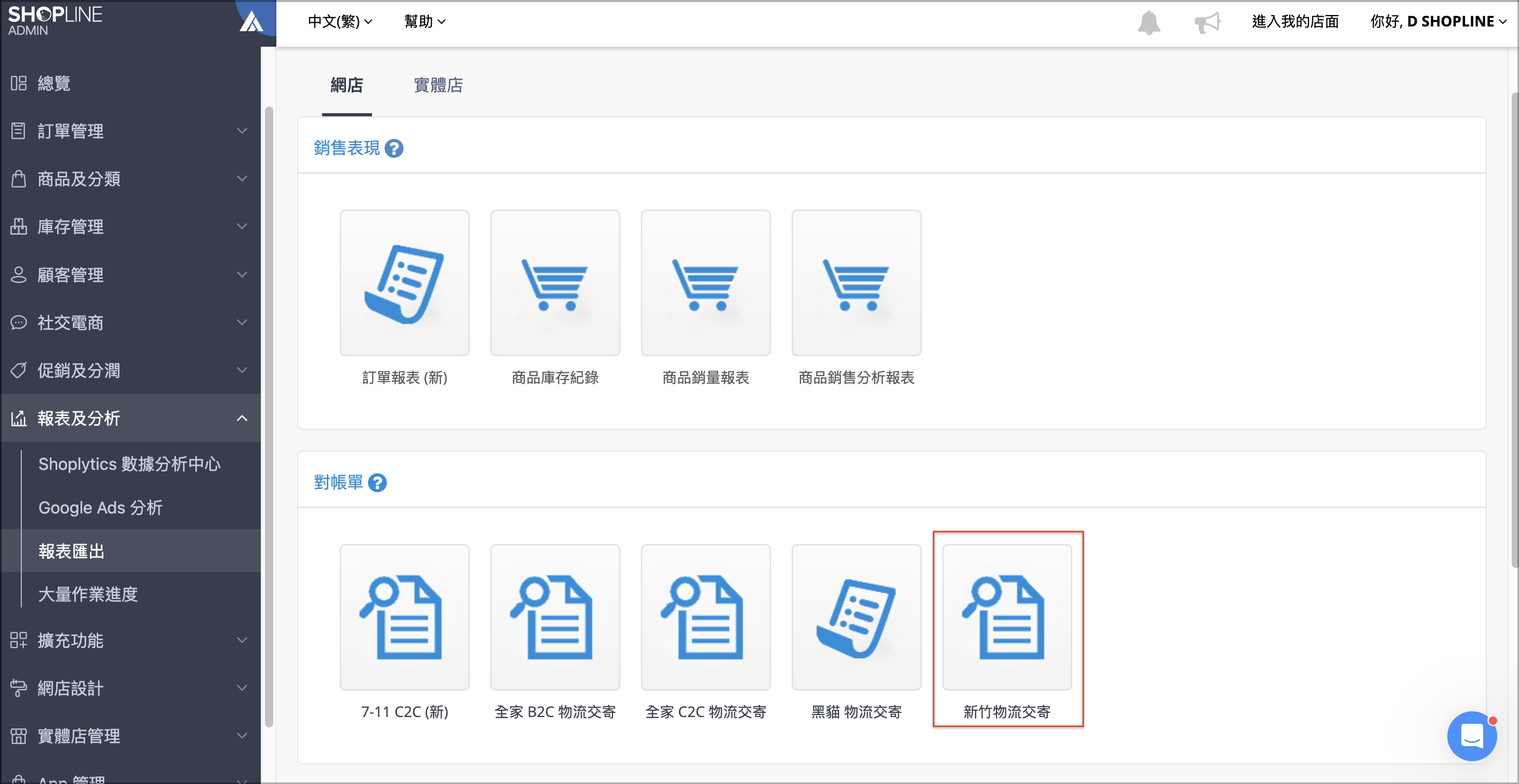Open the 7-11 C2C (新) statement icon
The height and width of the screenshot is (784, 1519).
coord(405,617)
